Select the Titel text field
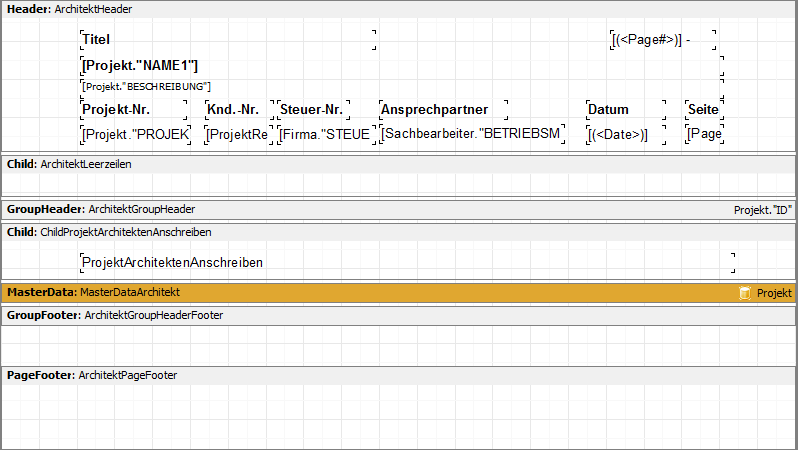 point(228,40)
